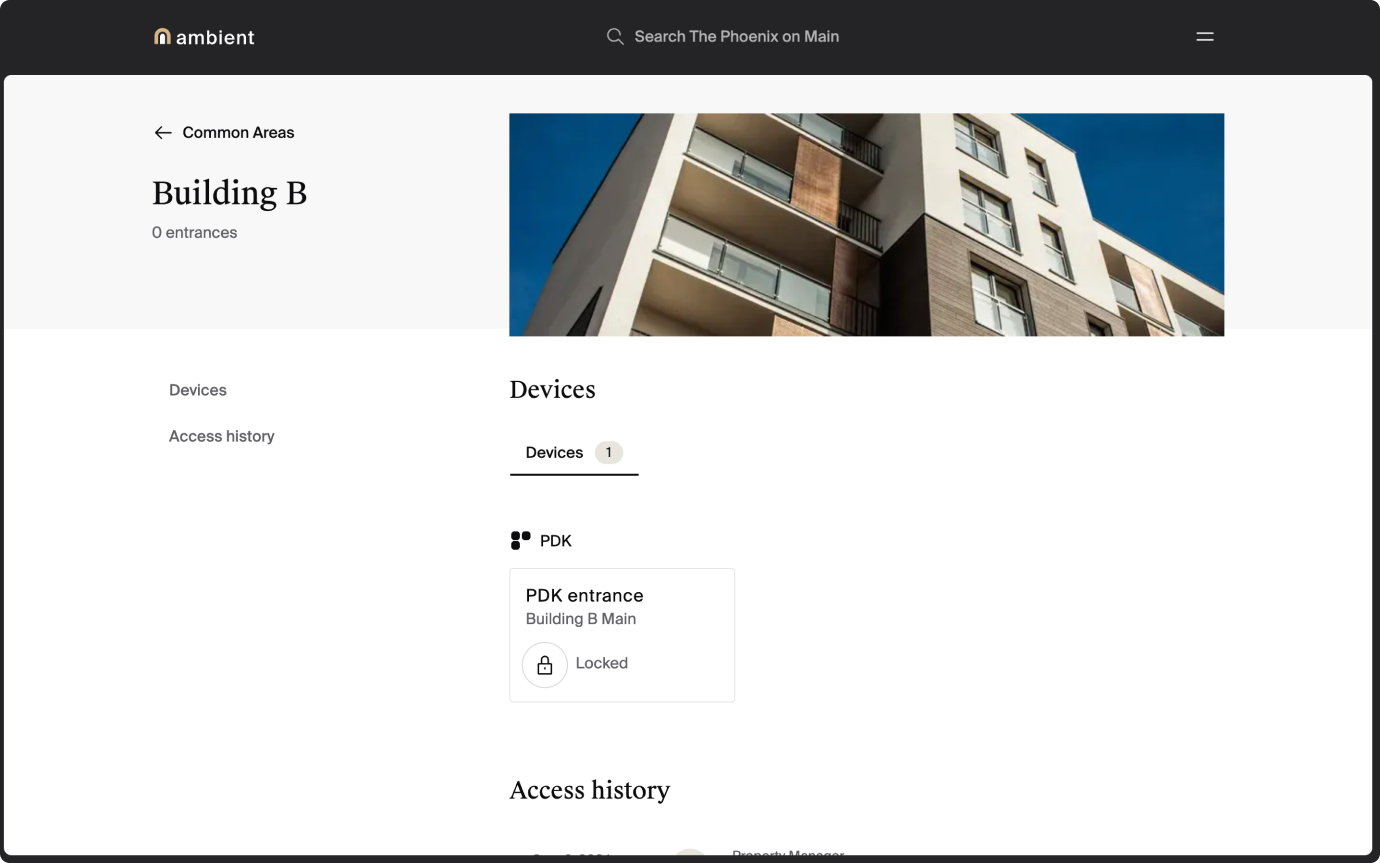Click the ambient arch logo icon
This screenshot has height=863, width=1380.
coord(162,37)
